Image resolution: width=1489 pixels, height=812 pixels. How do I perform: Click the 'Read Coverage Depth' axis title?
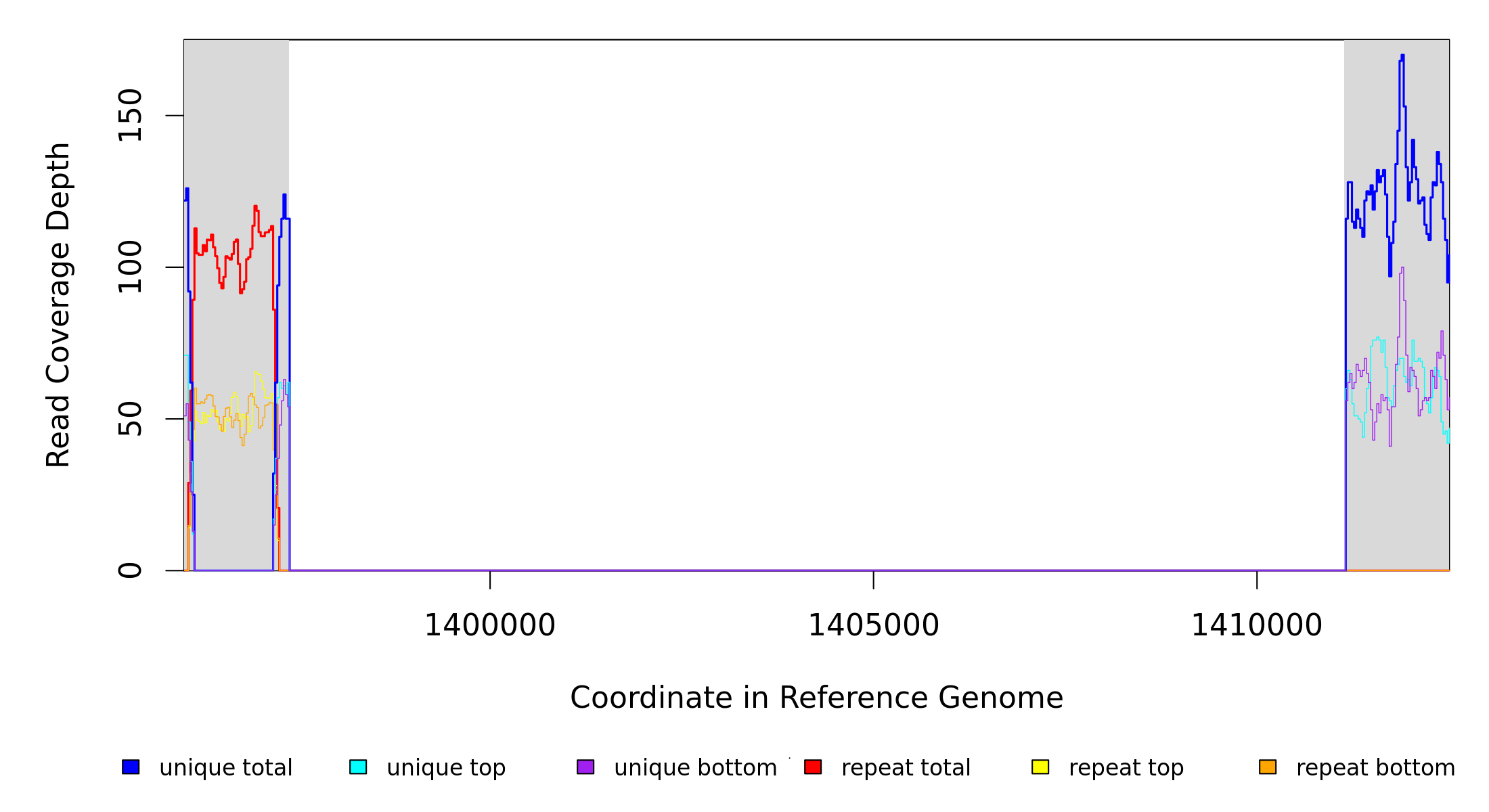(58, 304)
